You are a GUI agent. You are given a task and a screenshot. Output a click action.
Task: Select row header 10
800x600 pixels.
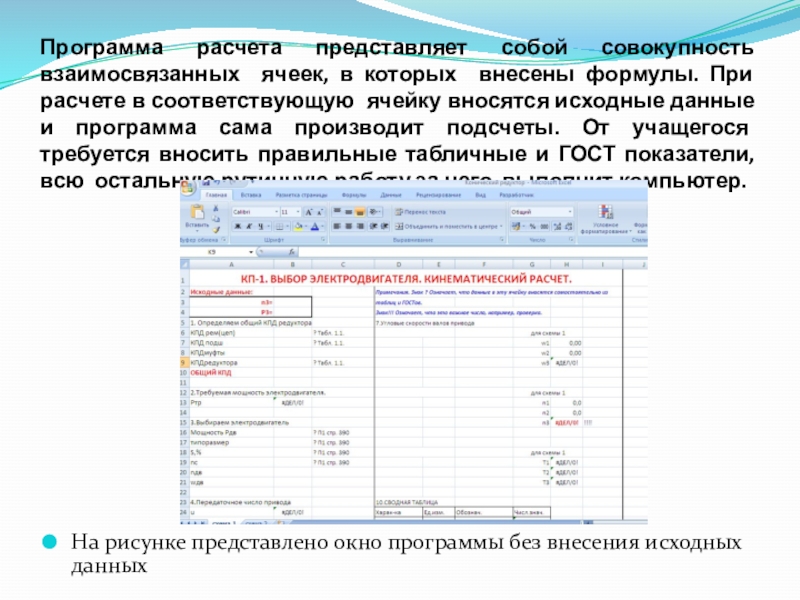coord(184,373)
